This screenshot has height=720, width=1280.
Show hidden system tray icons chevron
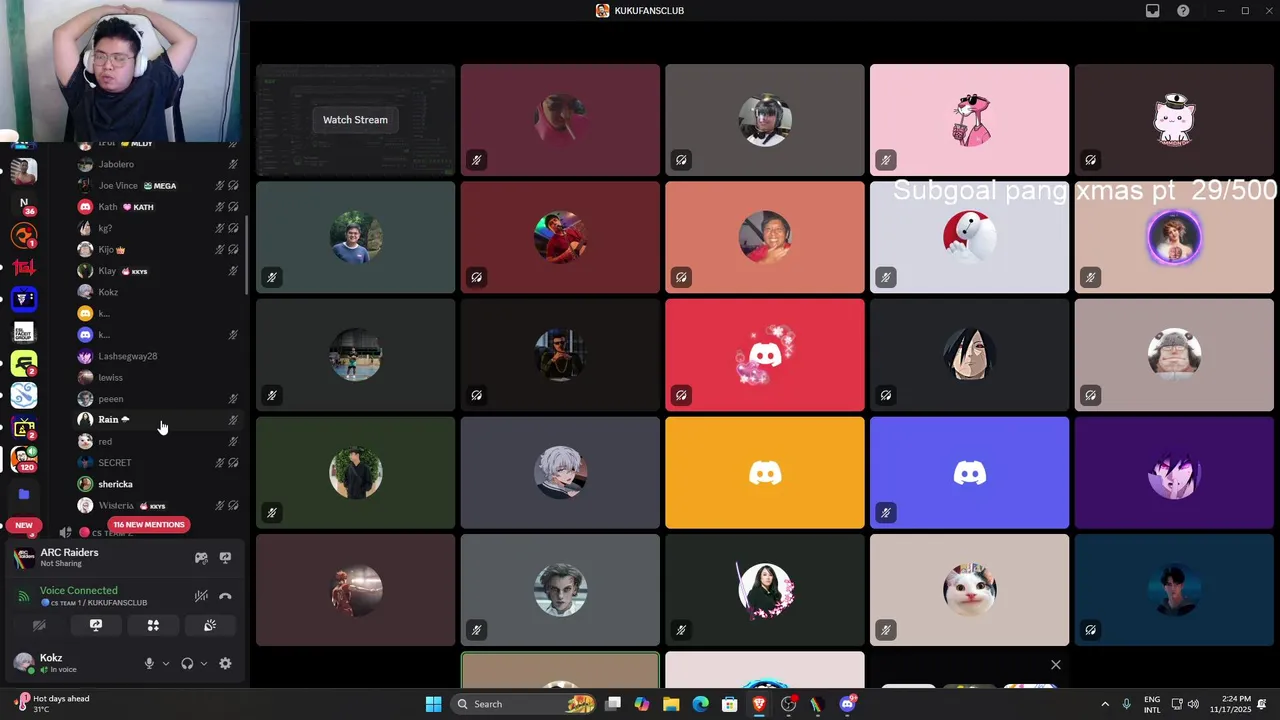pyautogui.click(x=1105, y=704)
